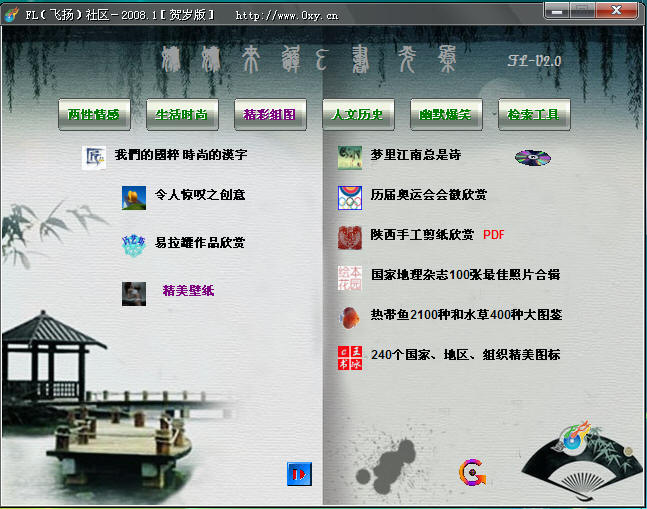
Task: Click the colorful G logo icon
Action: pyautogui.click(x=472, y=473)
